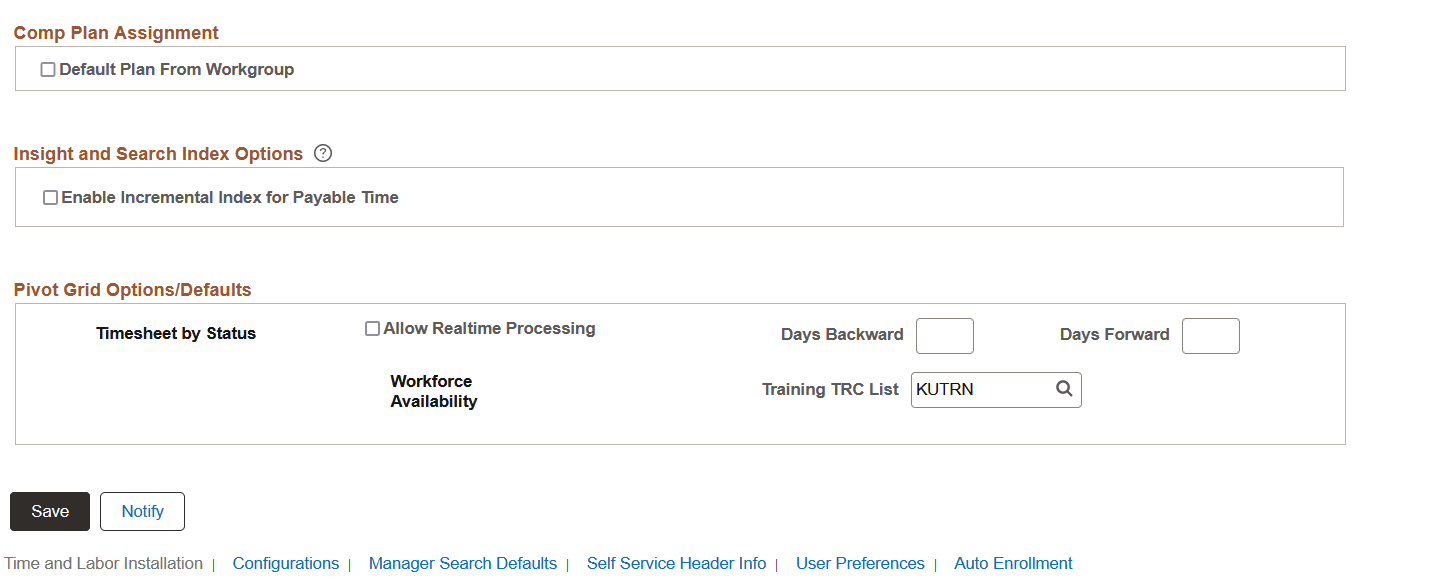Go to Self Service Header Info
Viewport: 1440px width, 582px height.
pyautogui.click(x=676, y=563)
